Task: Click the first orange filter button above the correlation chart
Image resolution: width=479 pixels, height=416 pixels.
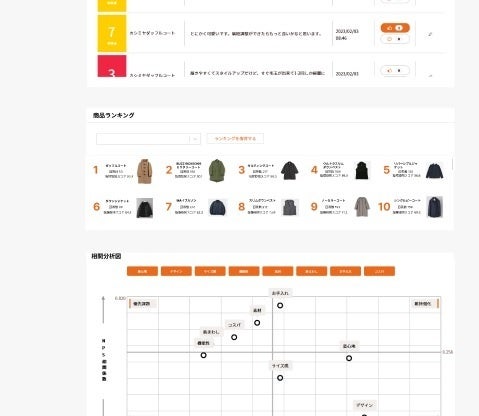Action: point(142,271)
